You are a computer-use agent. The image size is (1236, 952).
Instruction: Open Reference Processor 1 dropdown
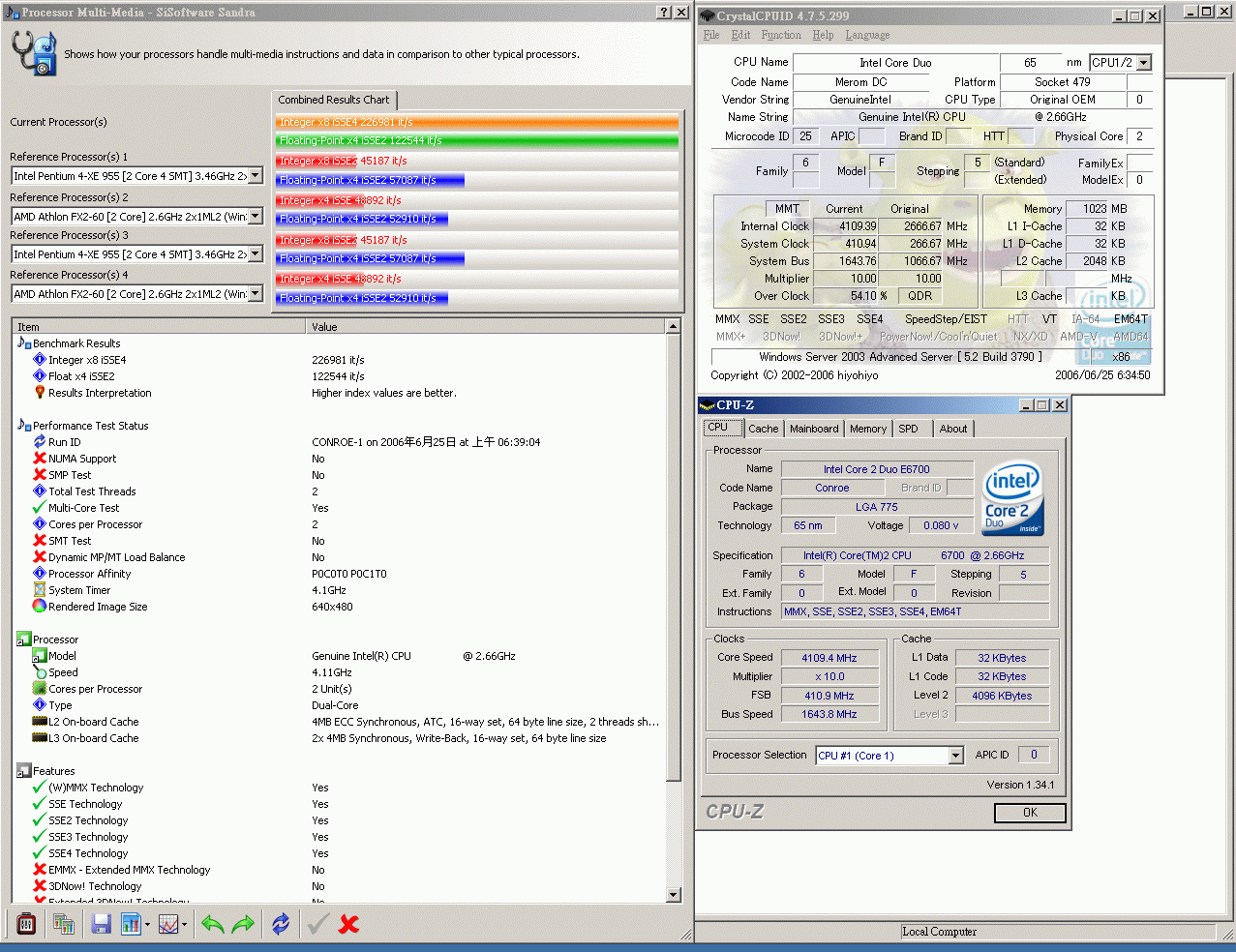click(x=256, y=176)
